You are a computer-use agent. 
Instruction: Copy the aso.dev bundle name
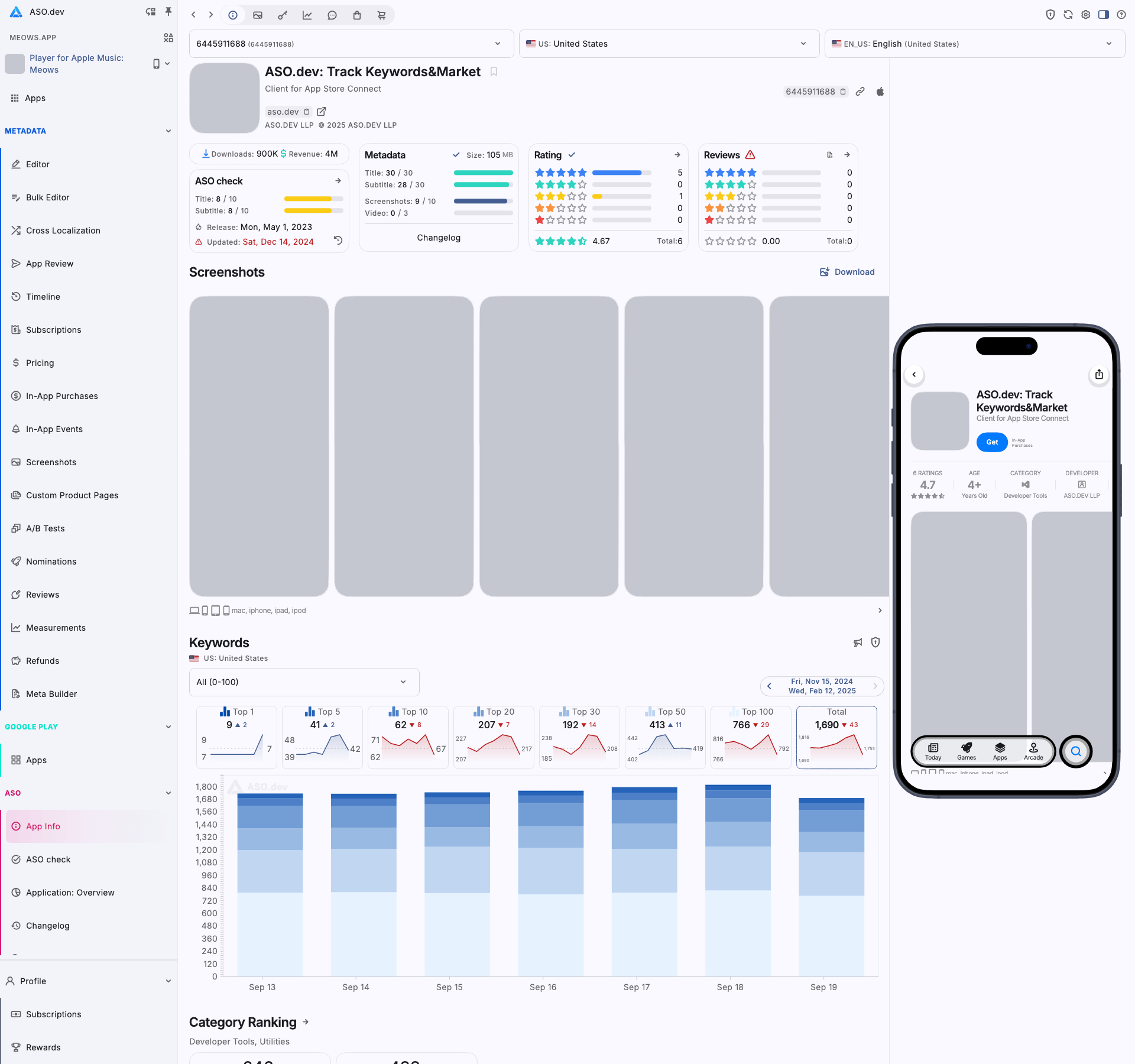(307, 112)
